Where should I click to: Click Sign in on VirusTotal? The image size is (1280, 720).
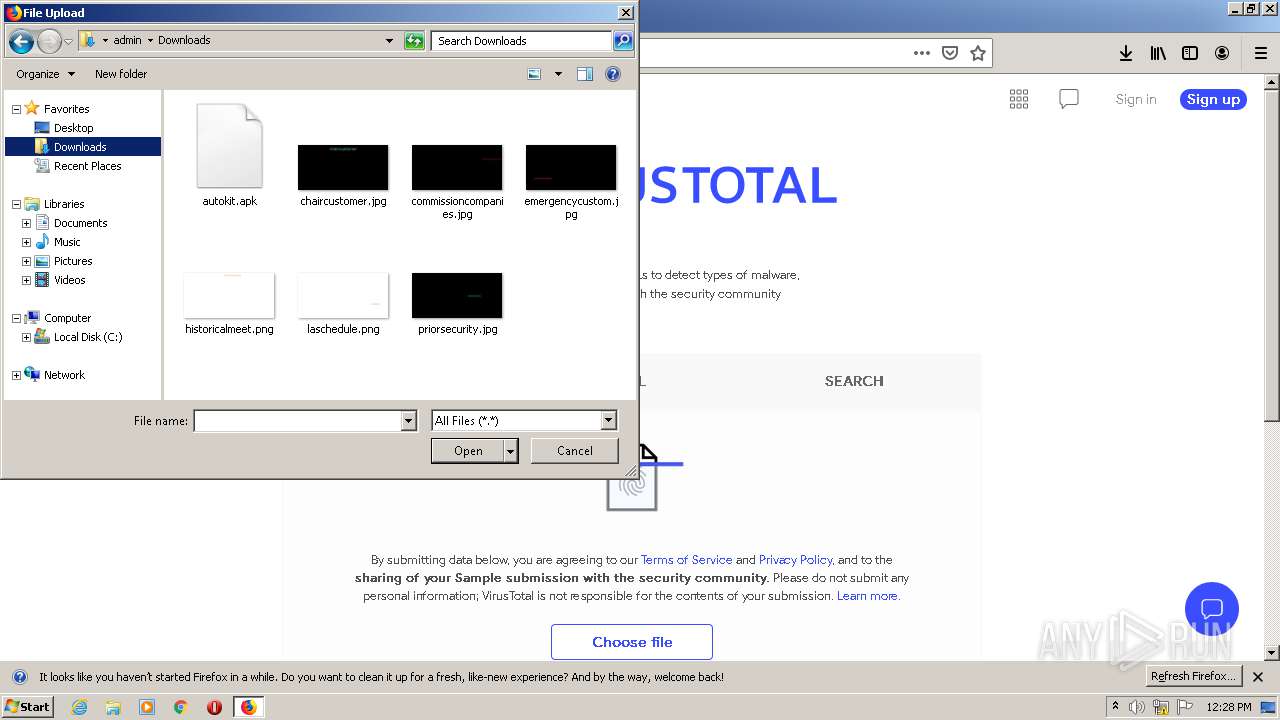(x=1136, y=99)
